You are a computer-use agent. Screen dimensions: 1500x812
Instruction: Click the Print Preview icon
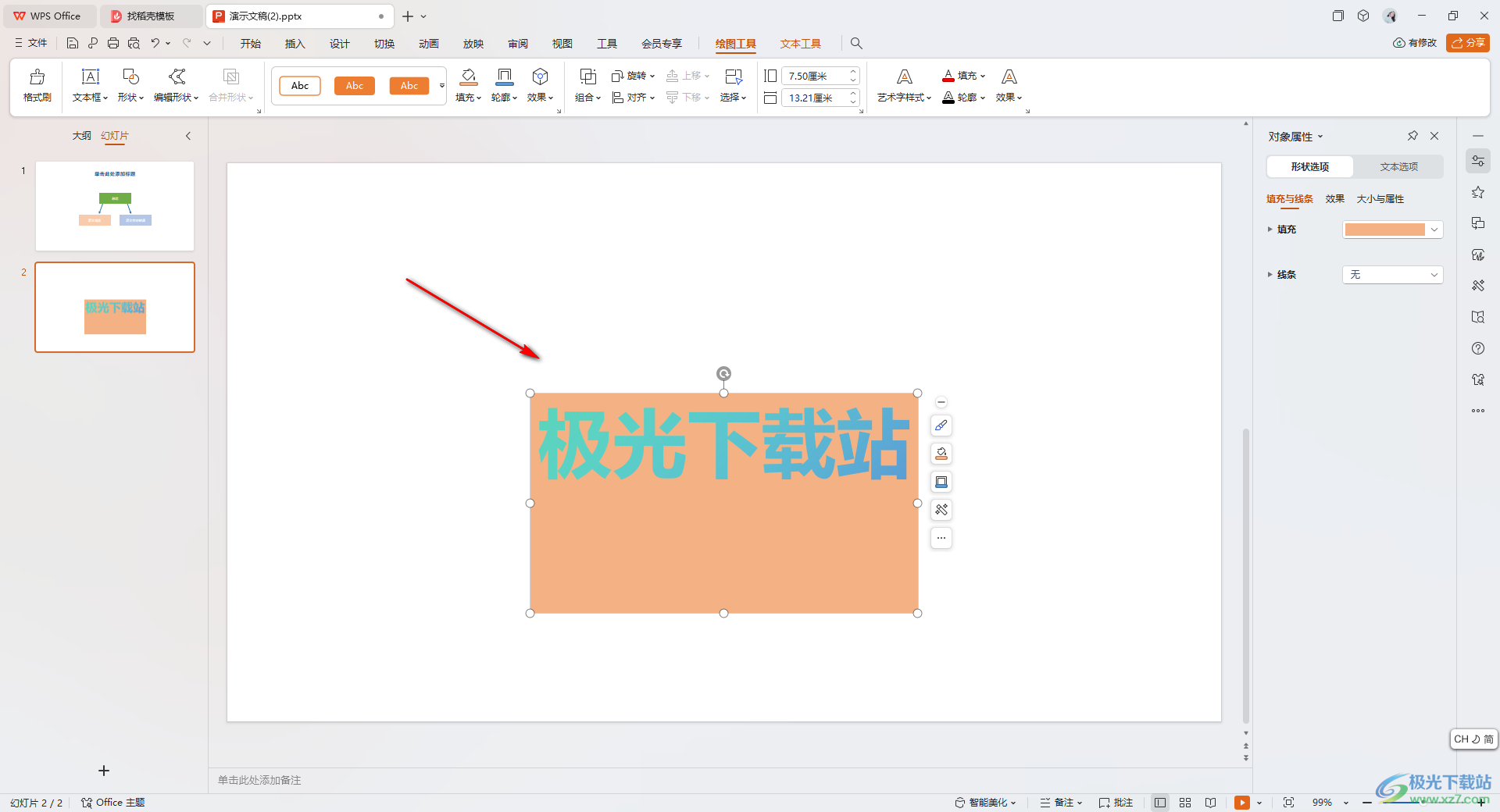134,44
